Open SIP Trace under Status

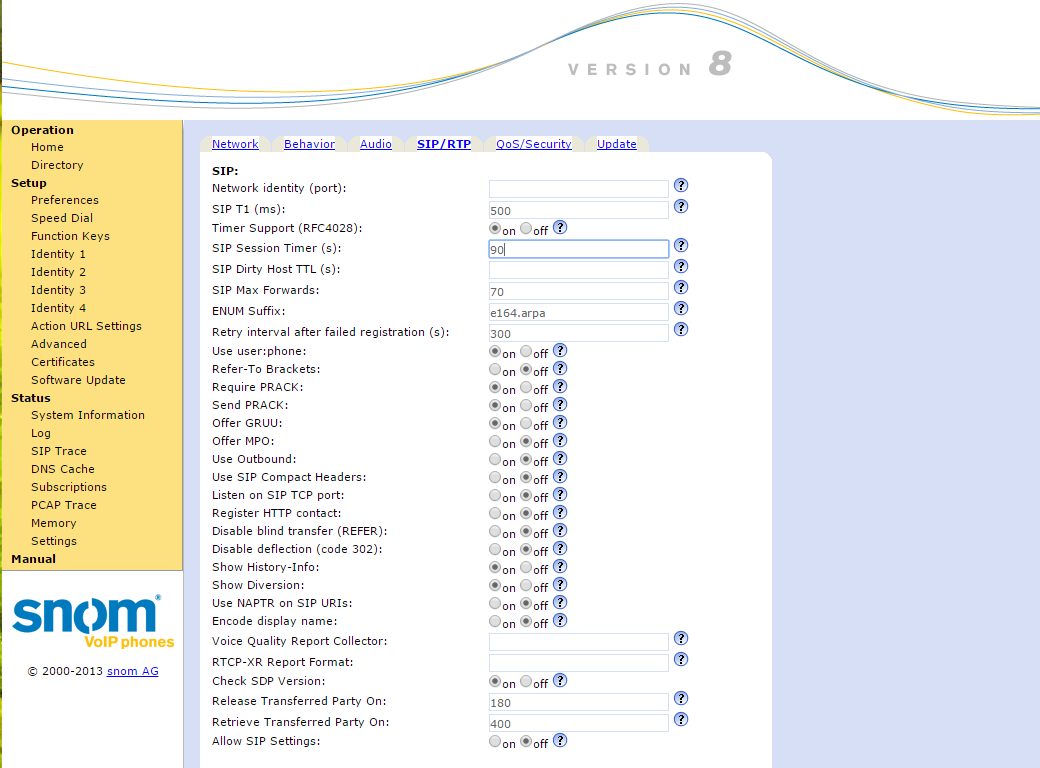58,451
